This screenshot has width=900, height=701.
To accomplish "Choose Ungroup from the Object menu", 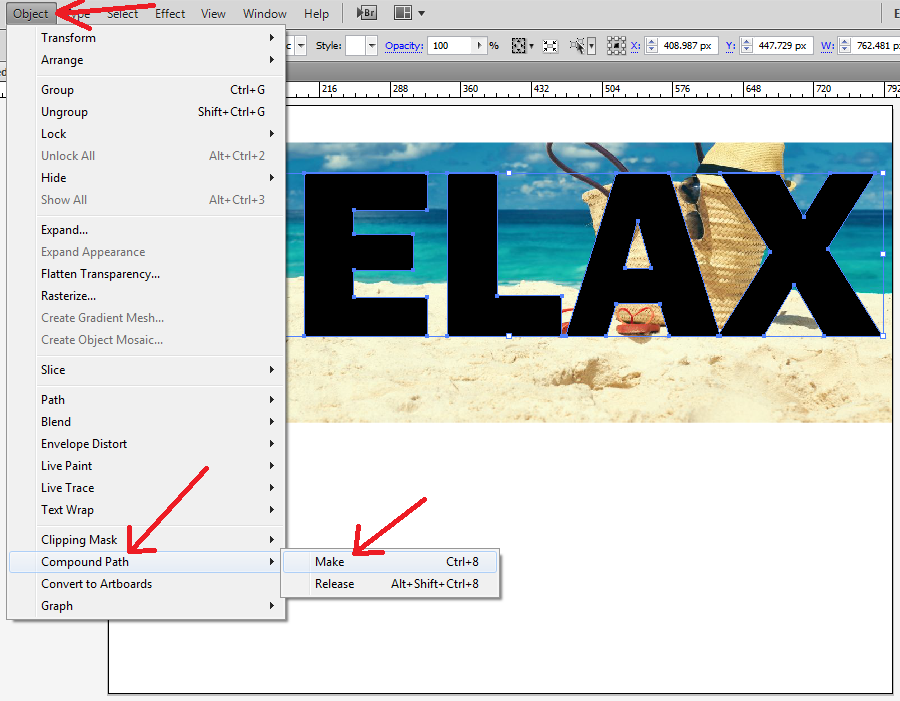I will click(147, 112).
